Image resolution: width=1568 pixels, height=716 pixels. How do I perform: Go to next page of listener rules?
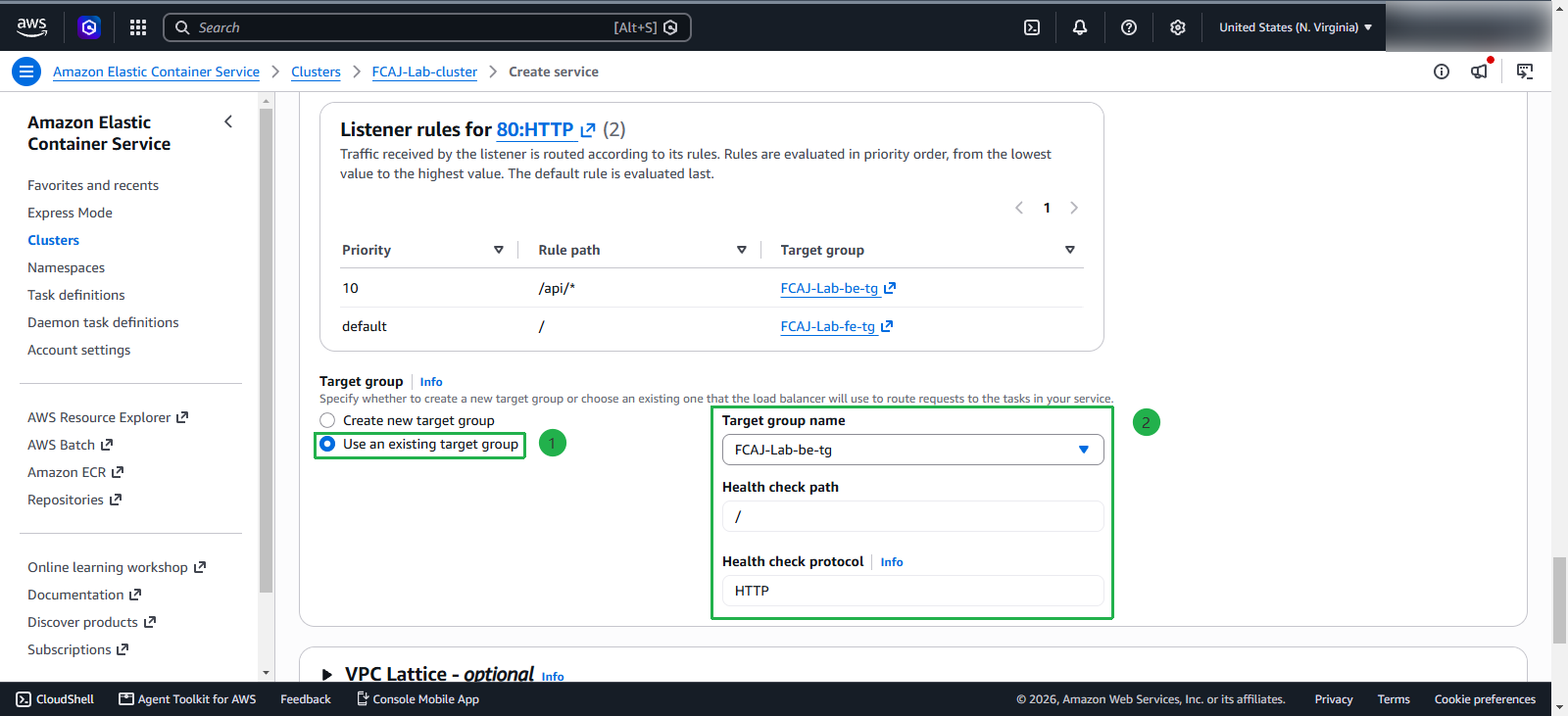click(x=1074, y=208)
